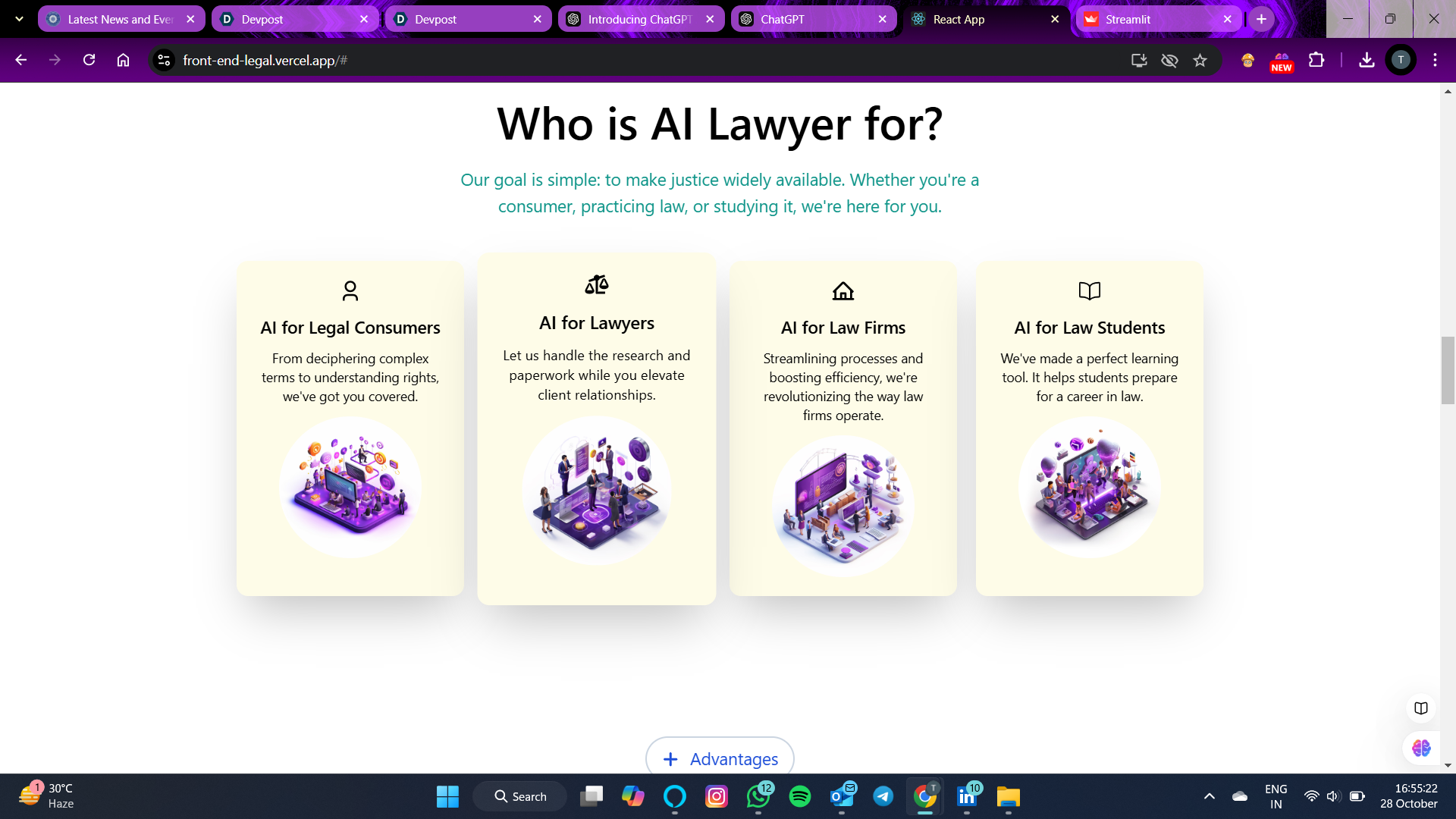Switch to the Streamlit tab
The image size is (1456, 819).
[x=1158, y=19]
